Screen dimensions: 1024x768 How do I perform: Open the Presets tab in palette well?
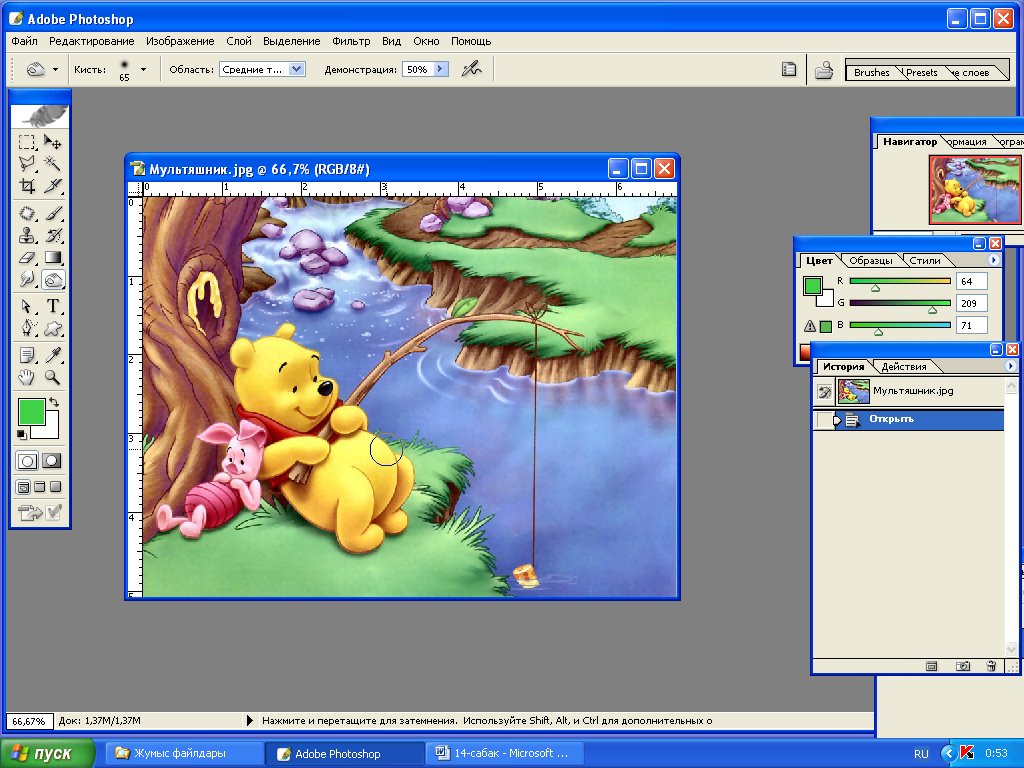point(921,72)
